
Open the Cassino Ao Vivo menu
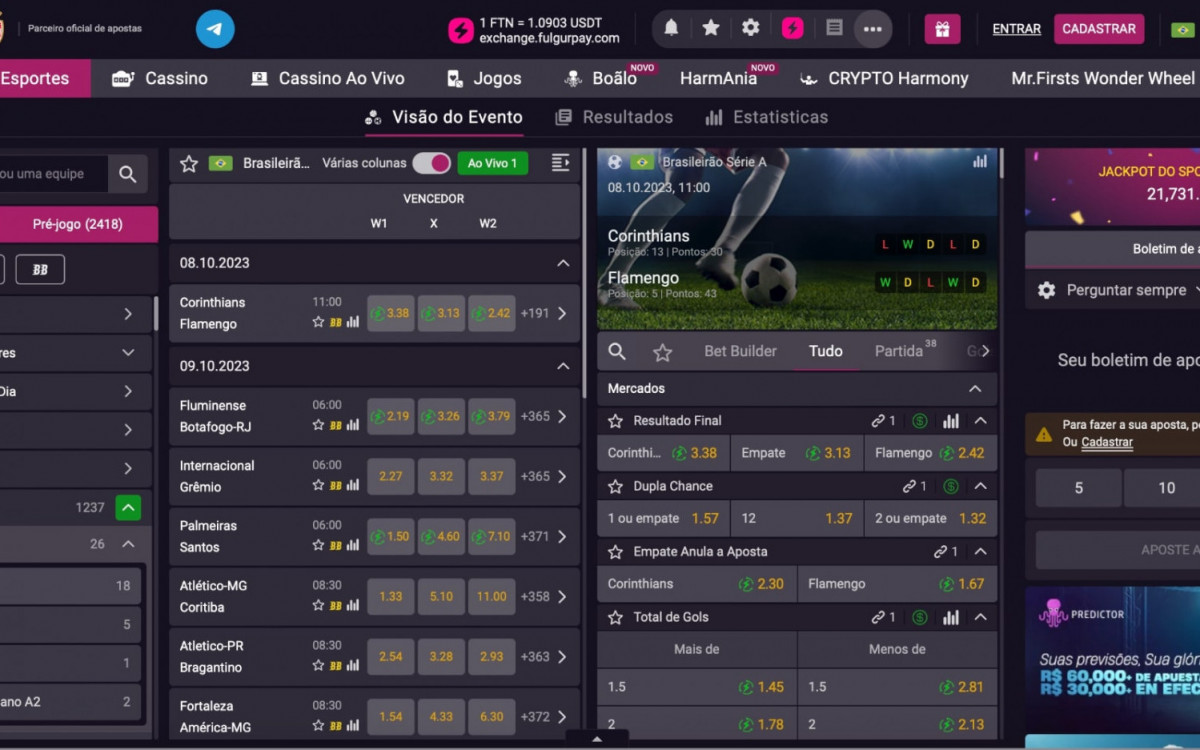coord(328,78)
